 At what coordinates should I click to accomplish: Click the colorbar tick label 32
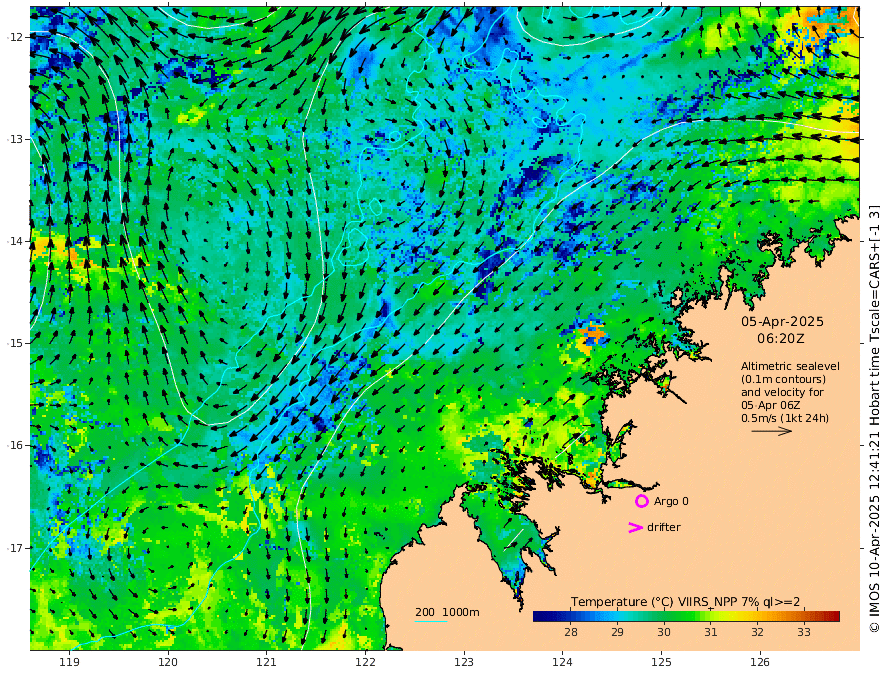click(x=757, y=632)
